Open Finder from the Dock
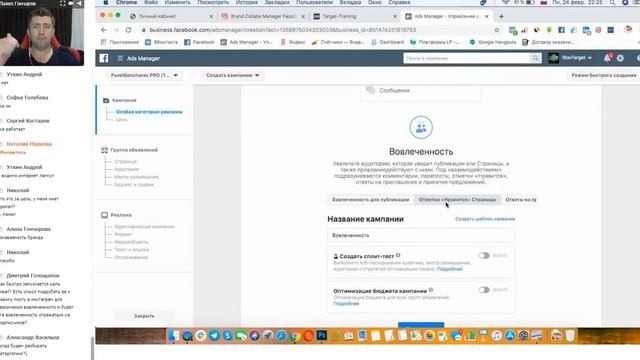The width and height of the screenshot is (640, 360). [x=173, y=336]
